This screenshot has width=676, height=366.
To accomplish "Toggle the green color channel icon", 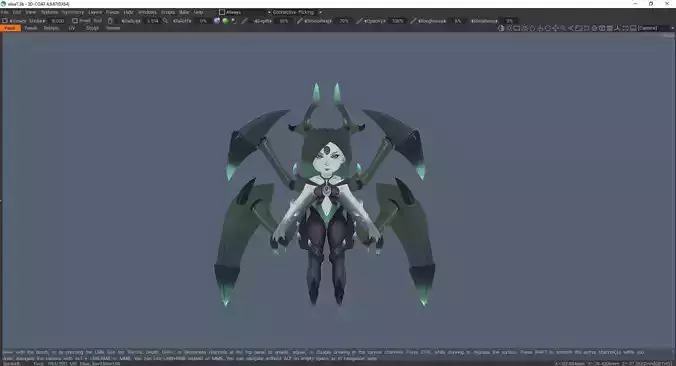I will (225, 21).
